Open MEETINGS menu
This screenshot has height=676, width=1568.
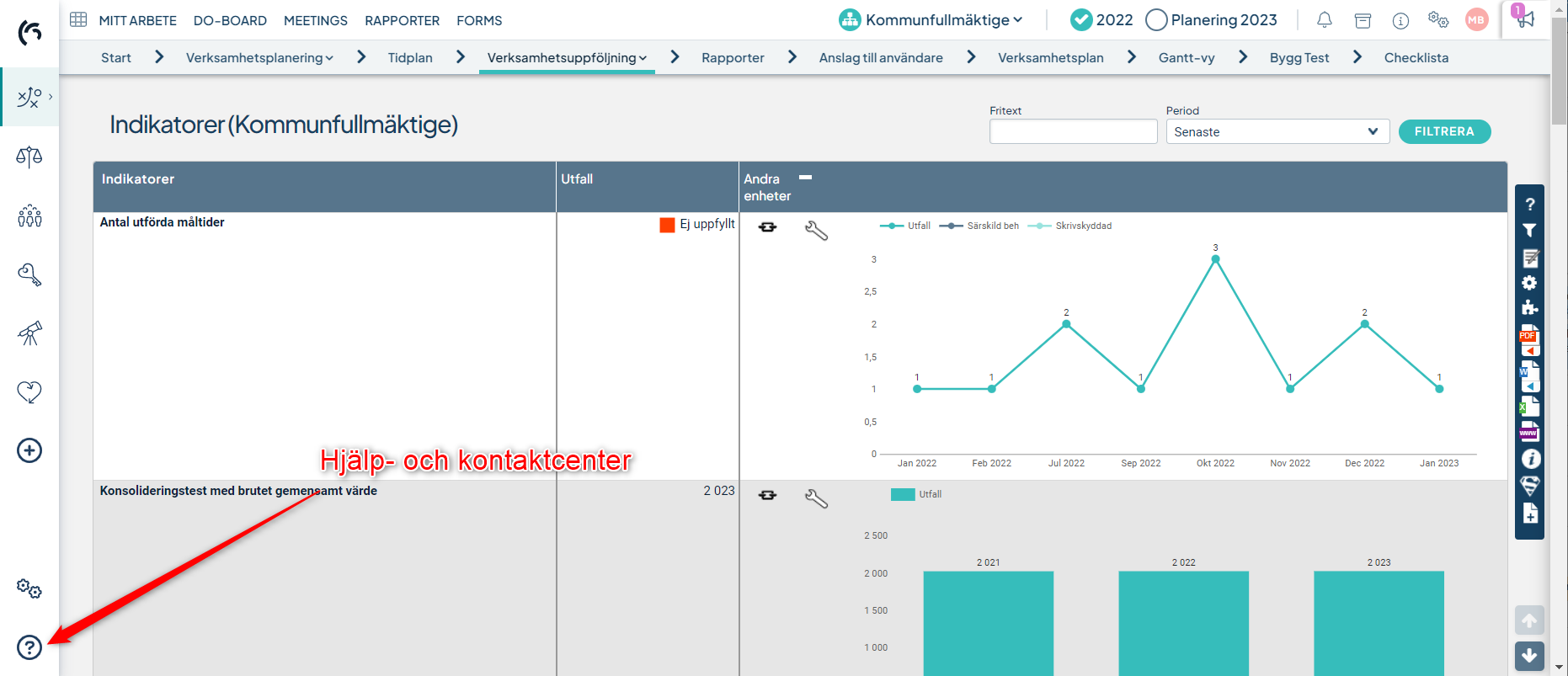coord(316,20)
